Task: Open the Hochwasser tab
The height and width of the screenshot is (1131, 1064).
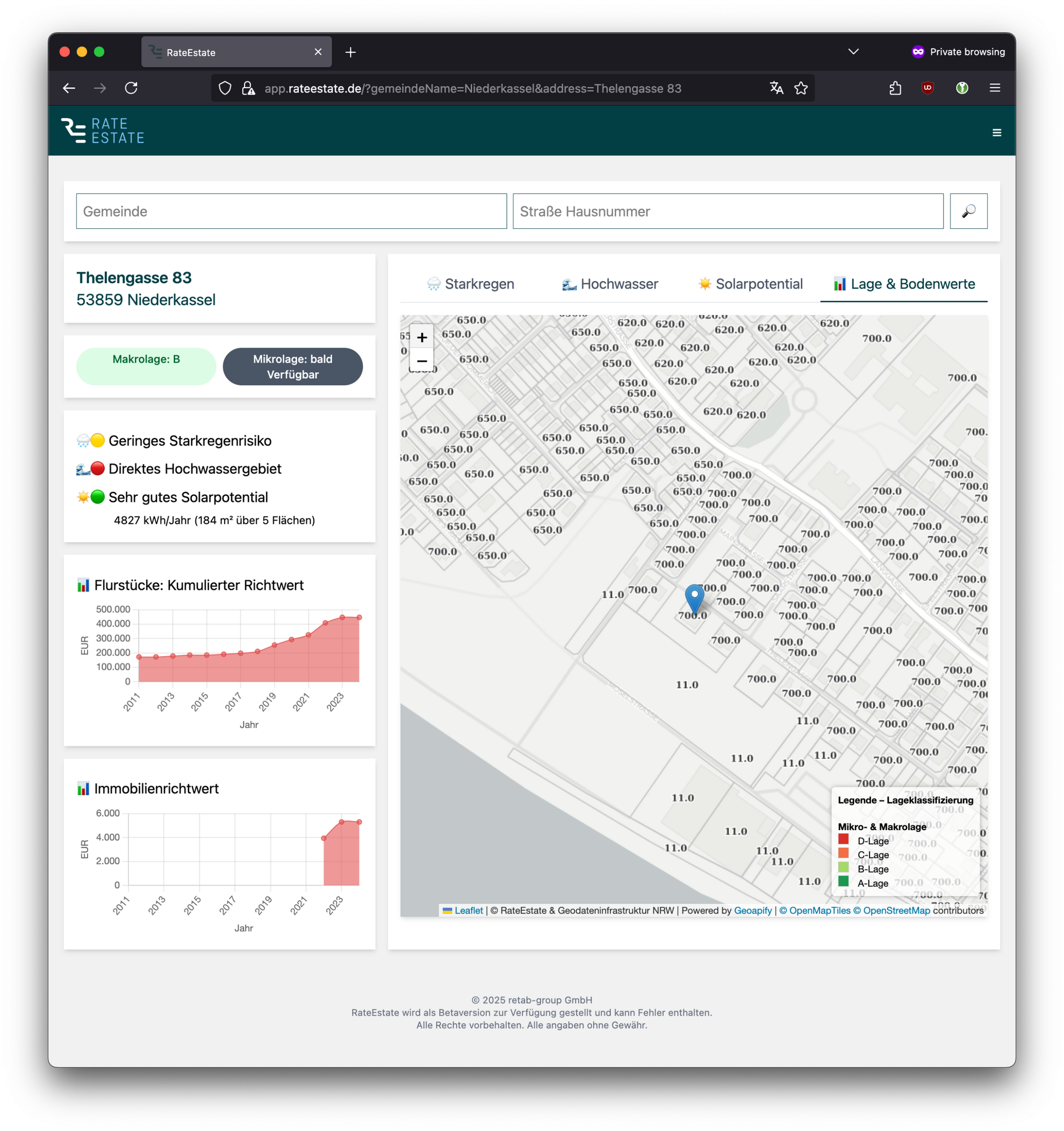Action: coord(609,284)
